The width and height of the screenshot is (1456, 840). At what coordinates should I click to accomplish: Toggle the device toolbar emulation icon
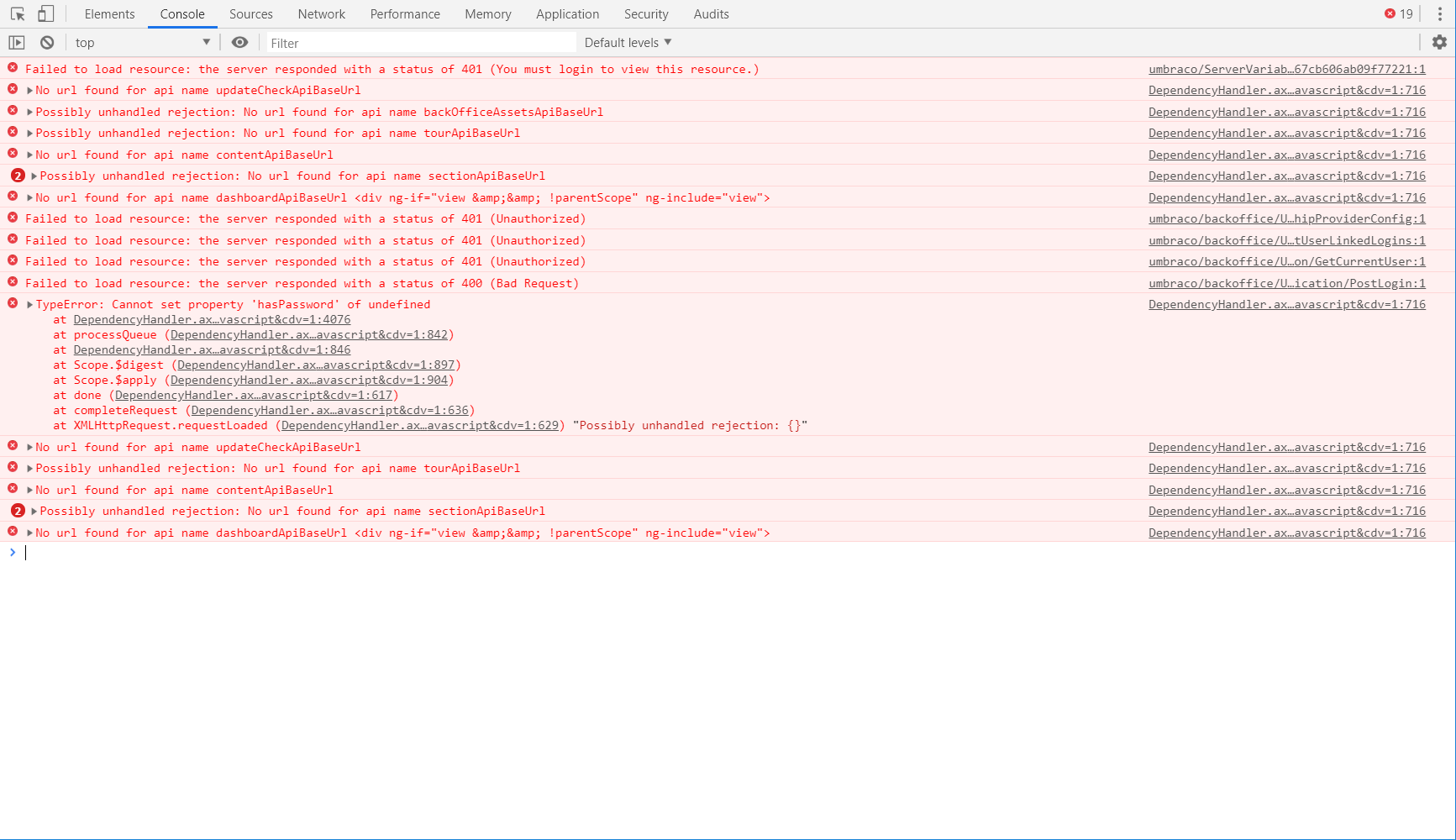[x=46, y=13]
